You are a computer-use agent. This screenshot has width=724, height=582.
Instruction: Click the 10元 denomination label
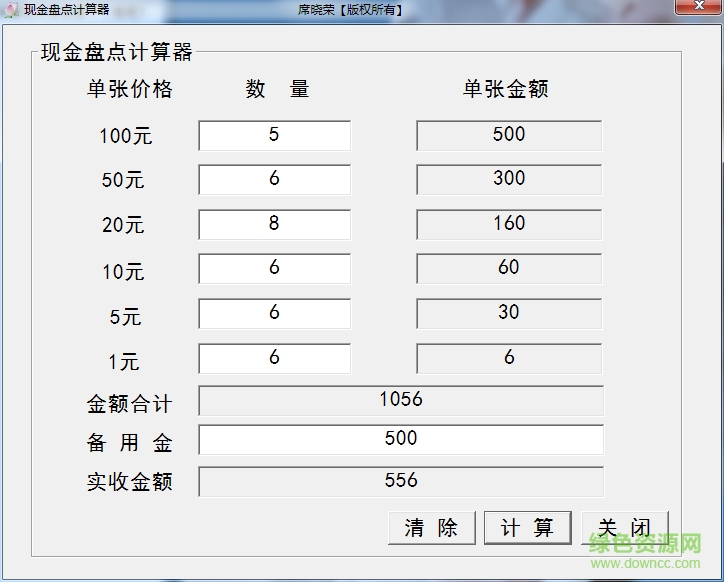pos(123,272)
